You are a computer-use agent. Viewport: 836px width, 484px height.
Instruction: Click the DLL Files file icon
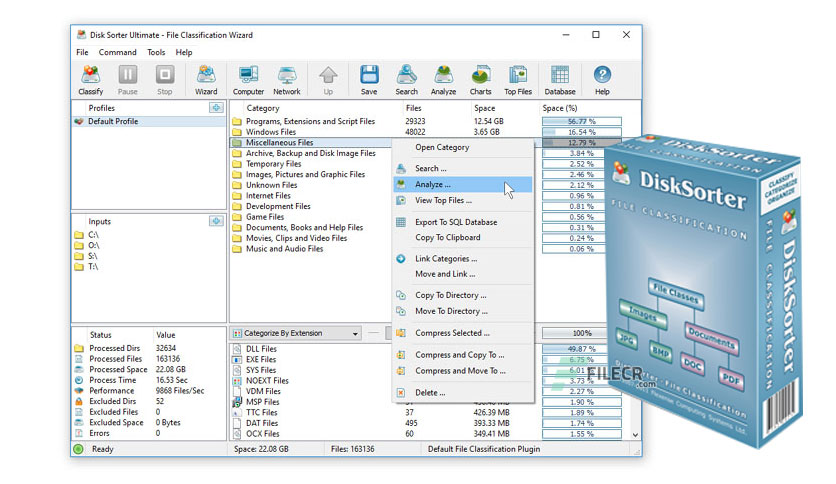point(237,349)
